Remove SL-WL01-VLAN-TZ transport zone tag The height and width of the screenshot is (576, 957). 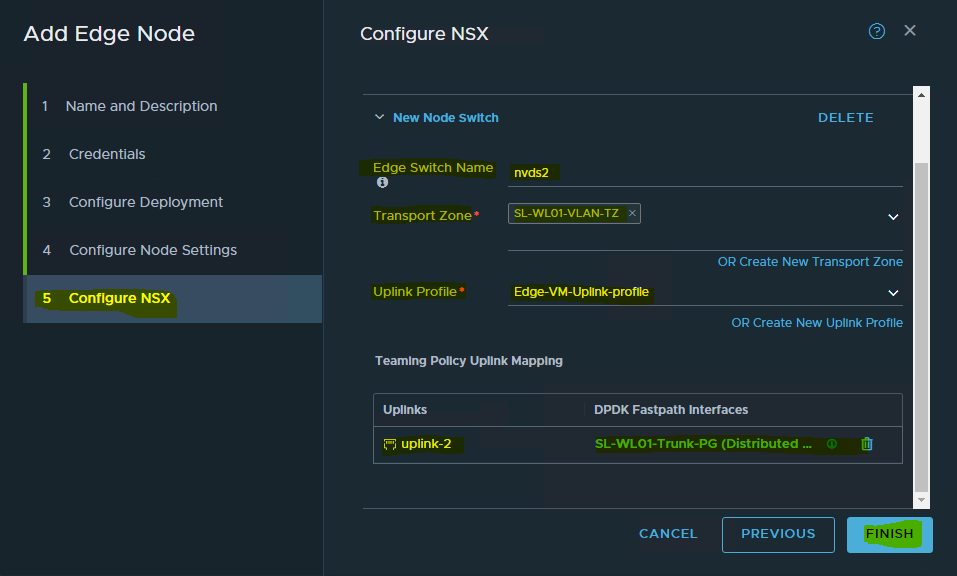pos(632,213)
